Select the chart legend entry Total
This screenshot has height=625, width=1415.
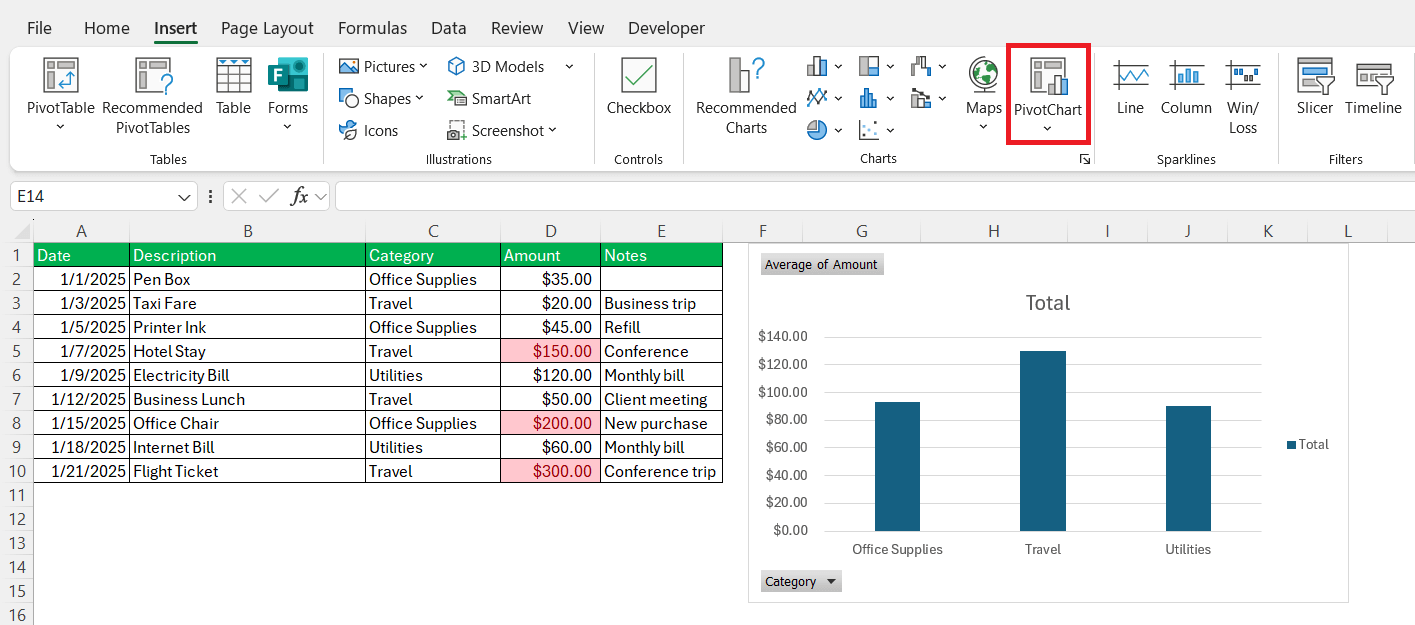pos(1308,444)
